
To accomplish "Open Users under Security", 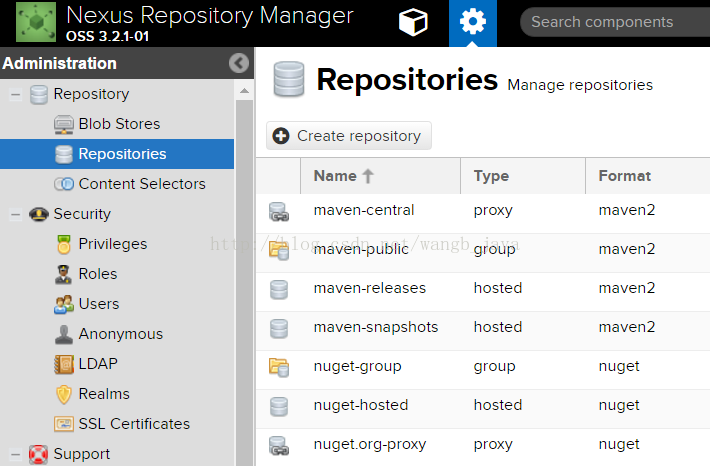I will point(99,304).
